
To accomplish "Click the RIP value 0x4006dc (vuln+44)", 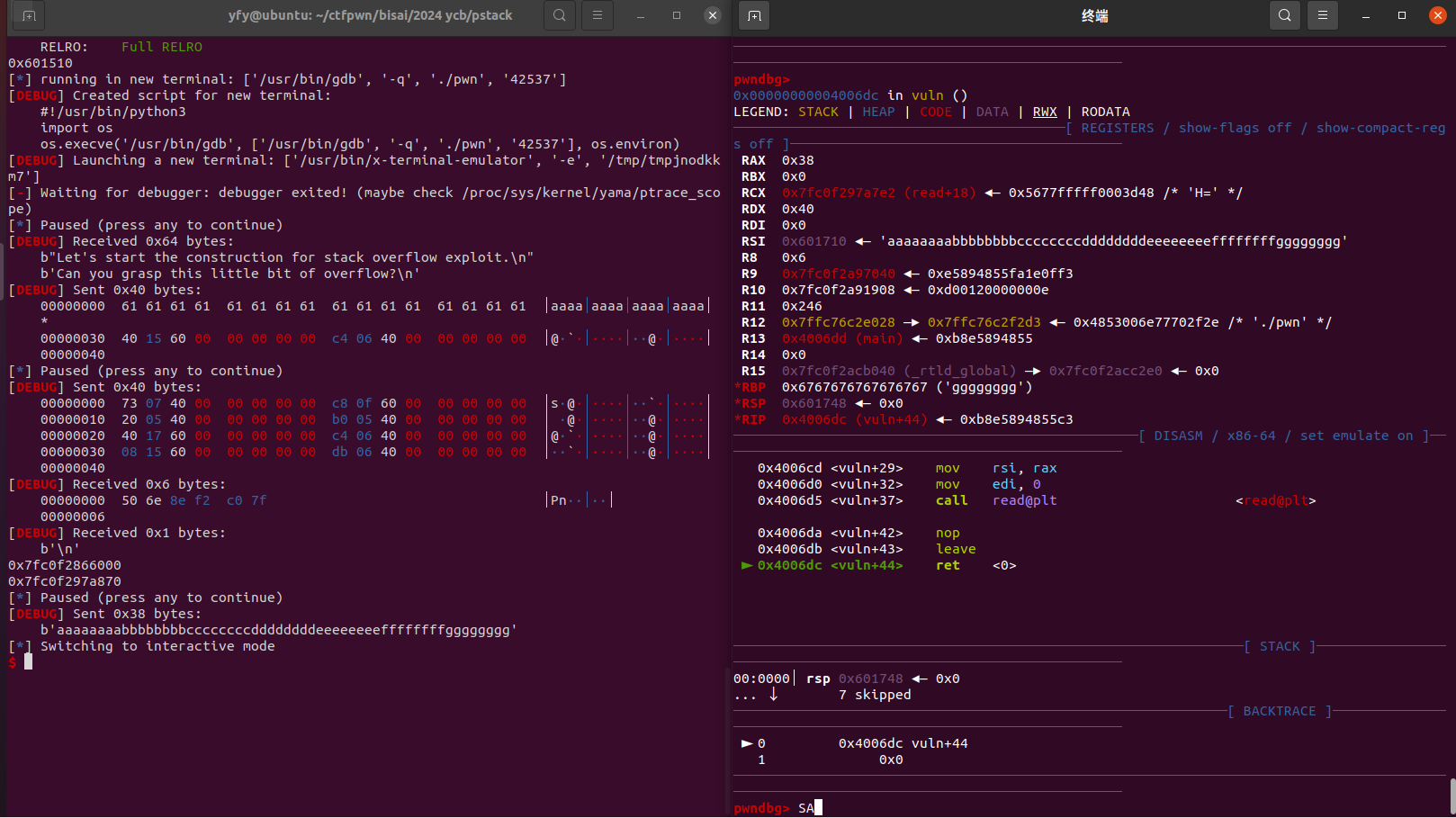I will [855, 419].
